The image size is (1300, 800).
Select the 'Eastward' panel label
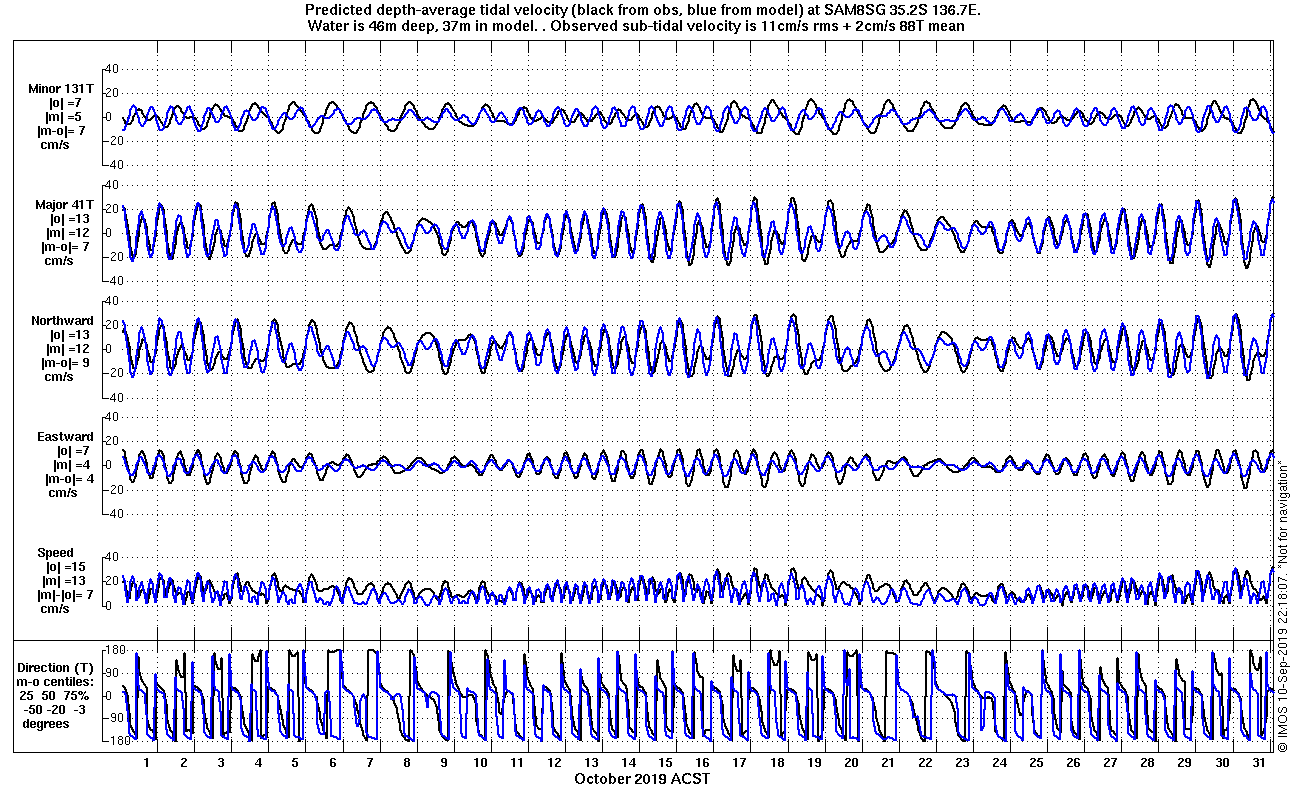click(x=65, y=437)
